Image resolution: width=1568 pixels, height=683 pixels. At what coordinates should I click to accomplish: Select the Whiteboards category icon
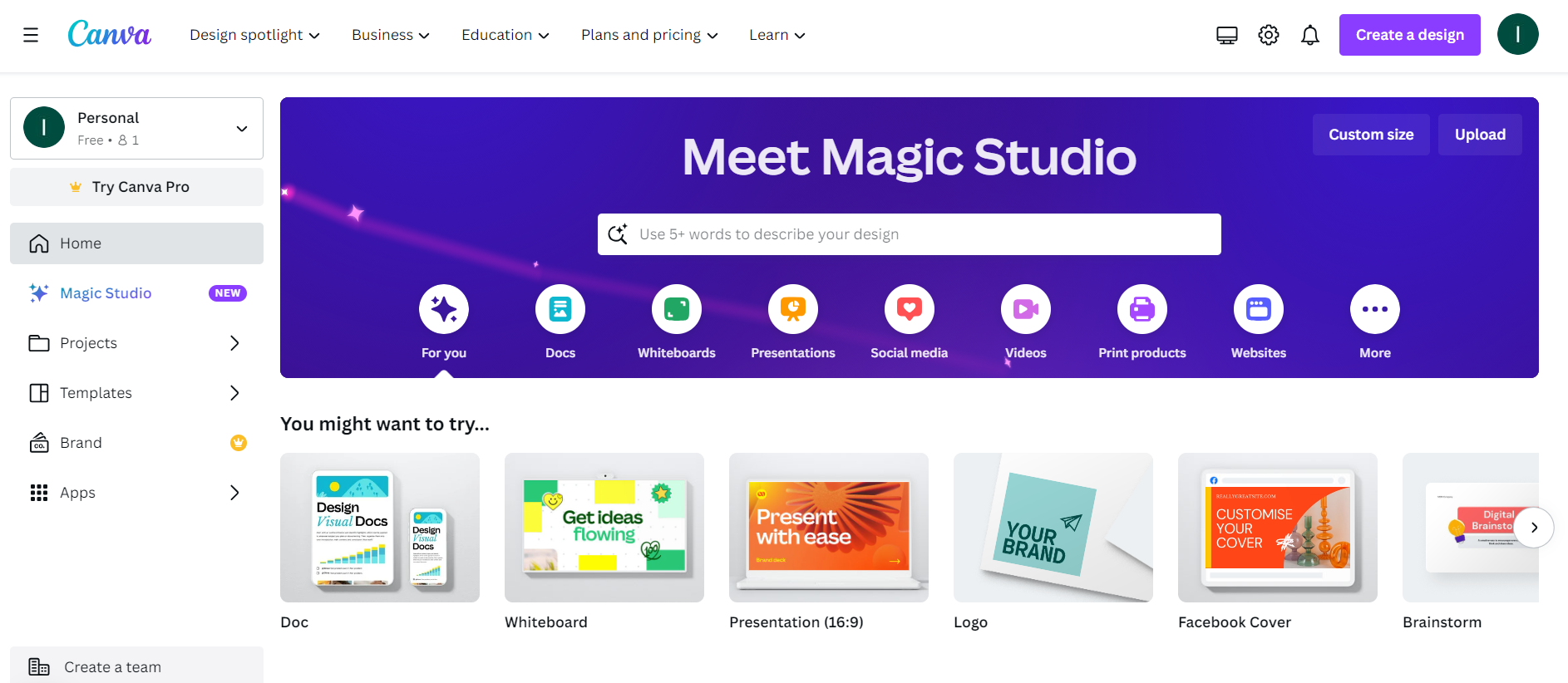pos(677,309)
